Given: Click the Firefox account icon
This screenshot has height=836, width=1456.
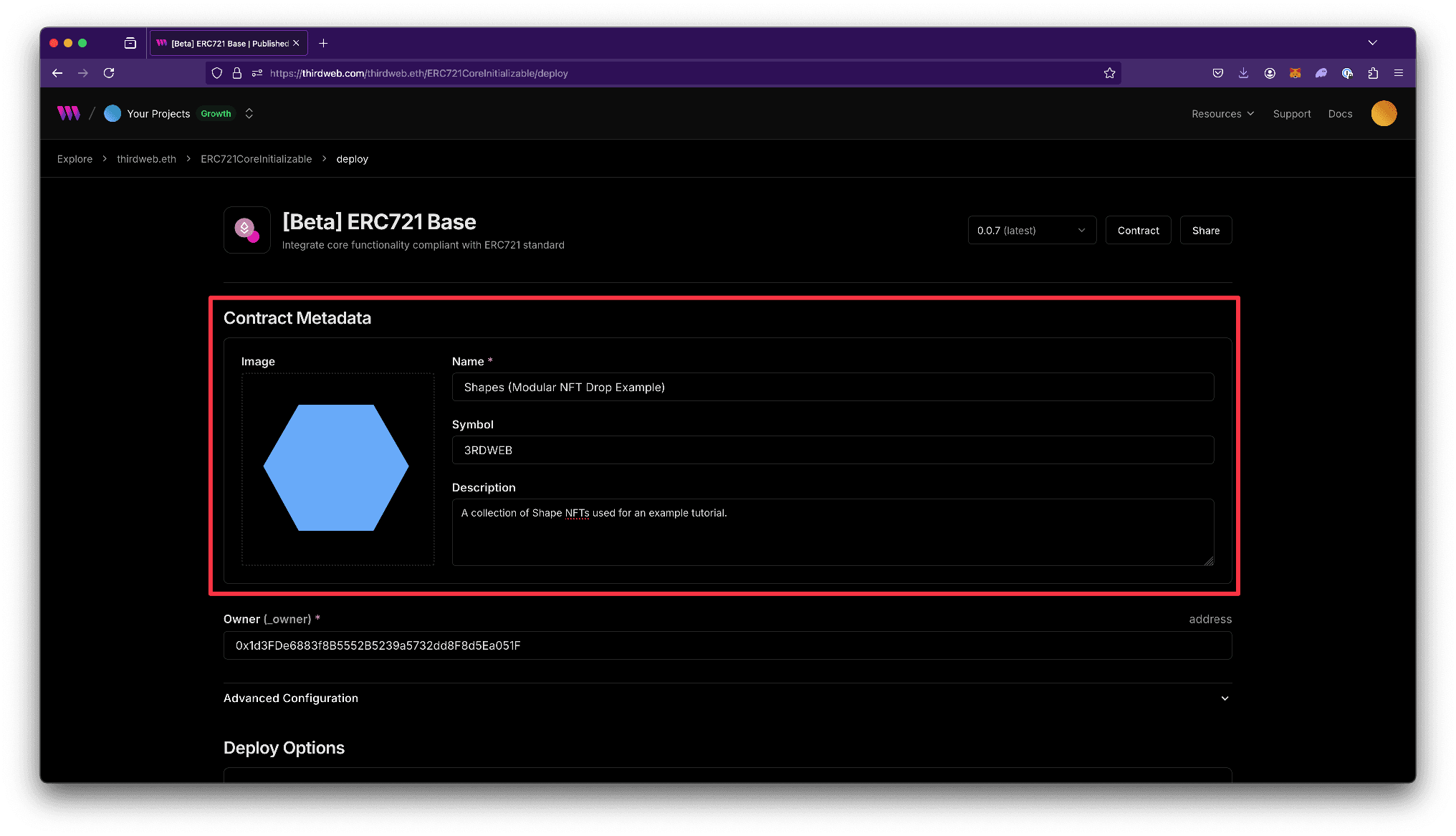Looking at the screenshot, I should (1269, 72).
